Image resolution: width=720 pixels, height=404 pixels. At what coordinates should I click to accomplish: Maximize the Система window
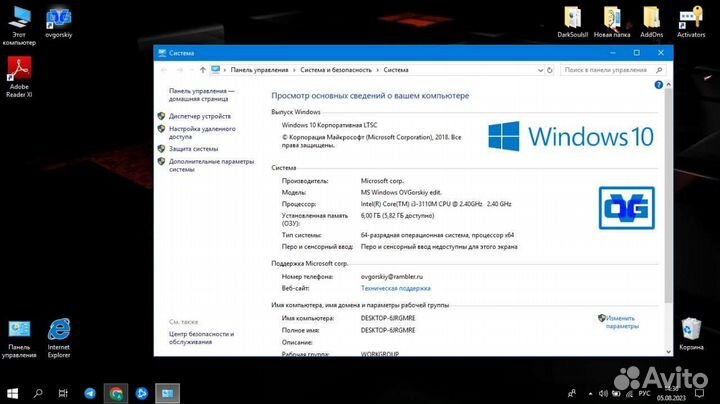point(636,53)
